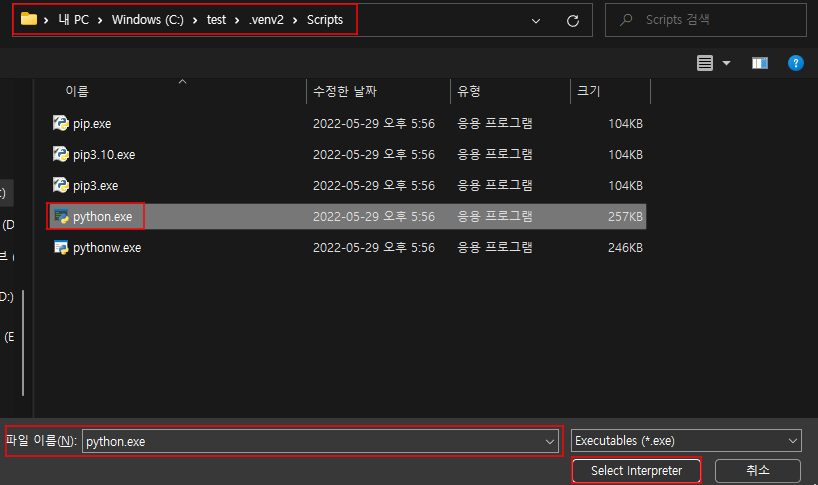This screenshot has width=818, height=485.
Task: Click 257KB size of python.exe
Action: [625, 216]
